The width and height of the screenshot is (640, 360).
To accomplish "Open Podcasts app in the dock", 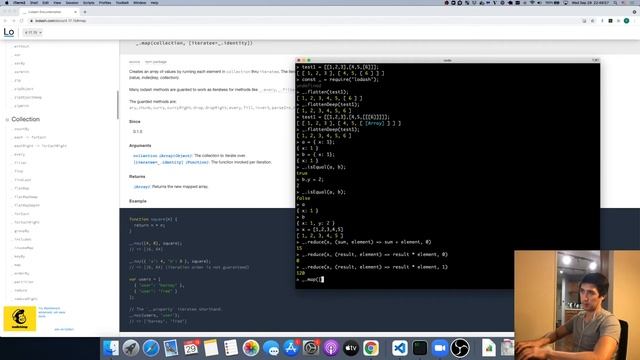I will coord(331,348).
